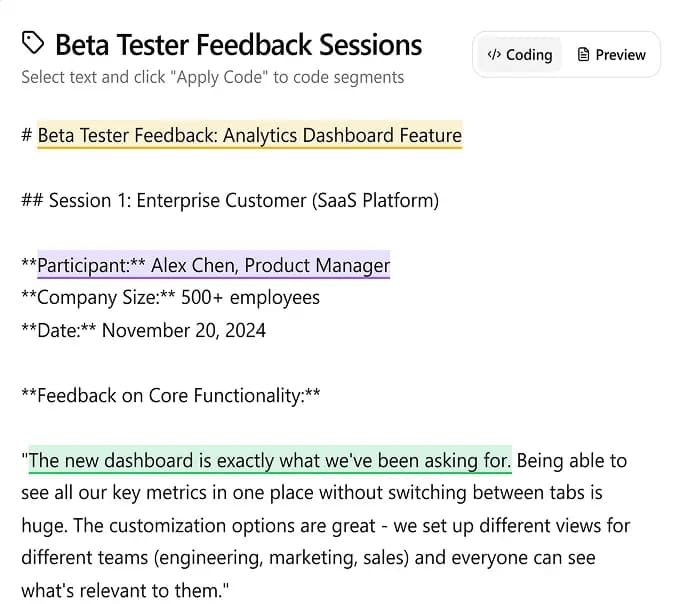Screen dimensions: 680x604
Task: Click 'Being able to' after the green highlight
Action: [x=571, y=460]
